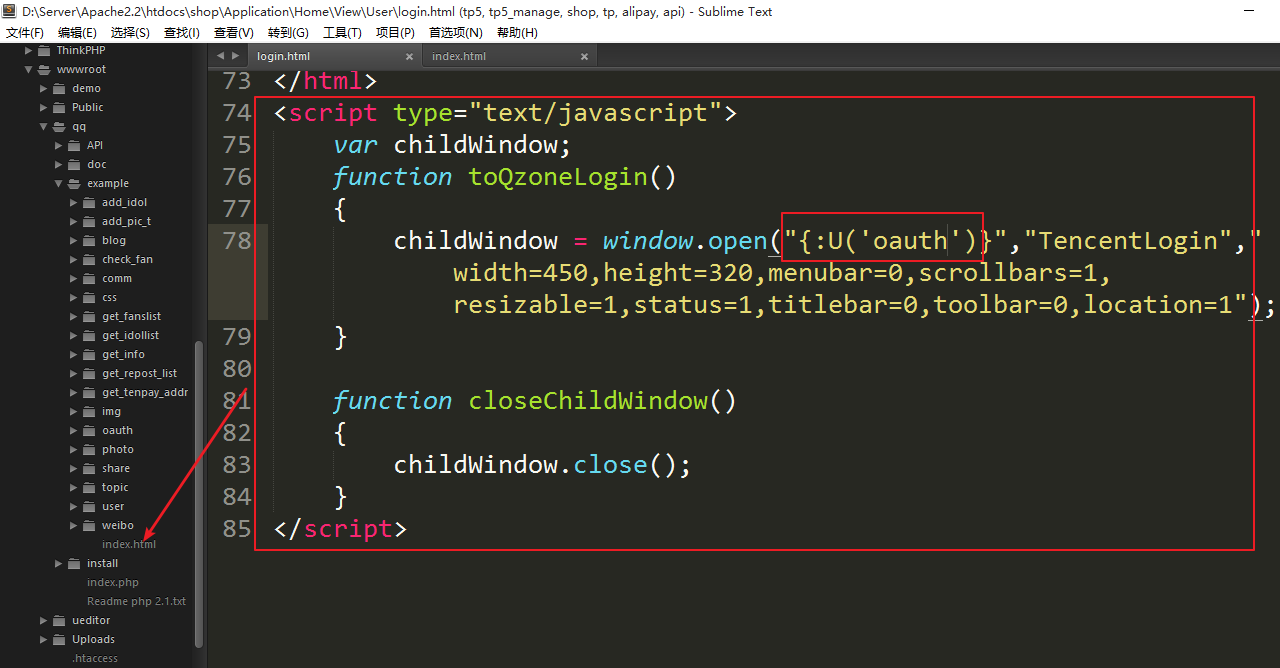This screenshot has width=1280, height=668.
Task: Click the Sublime Text app icon in title bar
Action: tap(11, 12)
